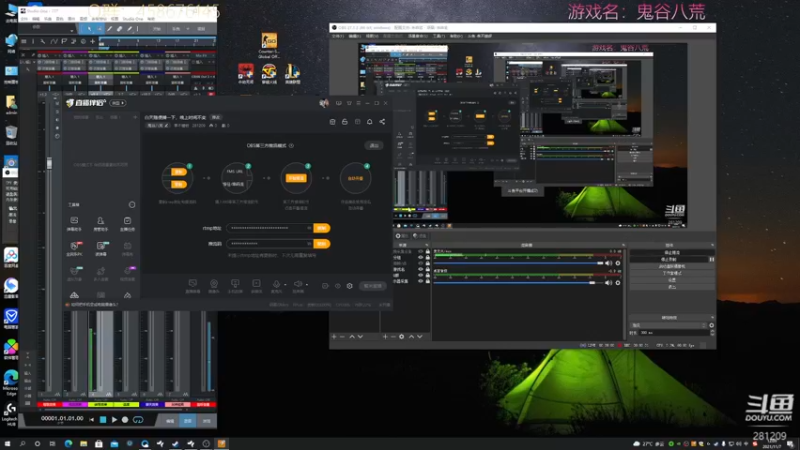Screen dimensions: 800x450
Task: Adjust the second OBS mixer volume slider
Action: 518,283
